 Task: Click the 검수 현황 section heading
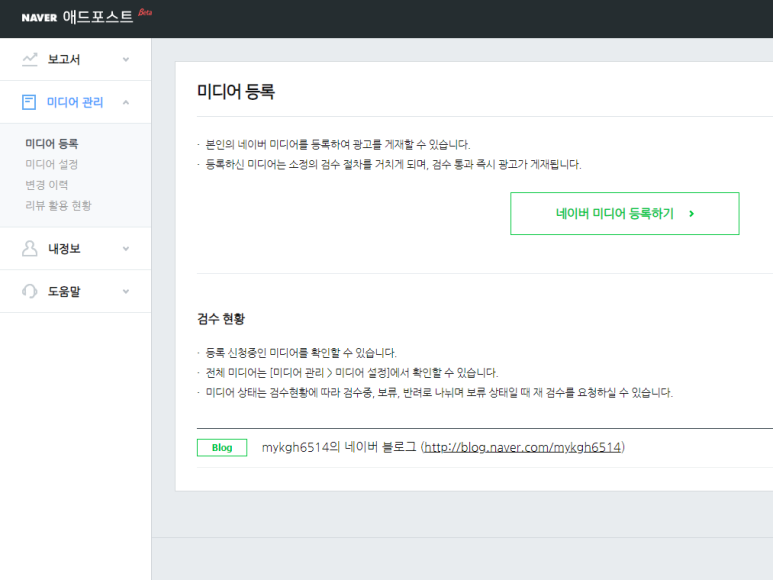[x=221, y=319]
